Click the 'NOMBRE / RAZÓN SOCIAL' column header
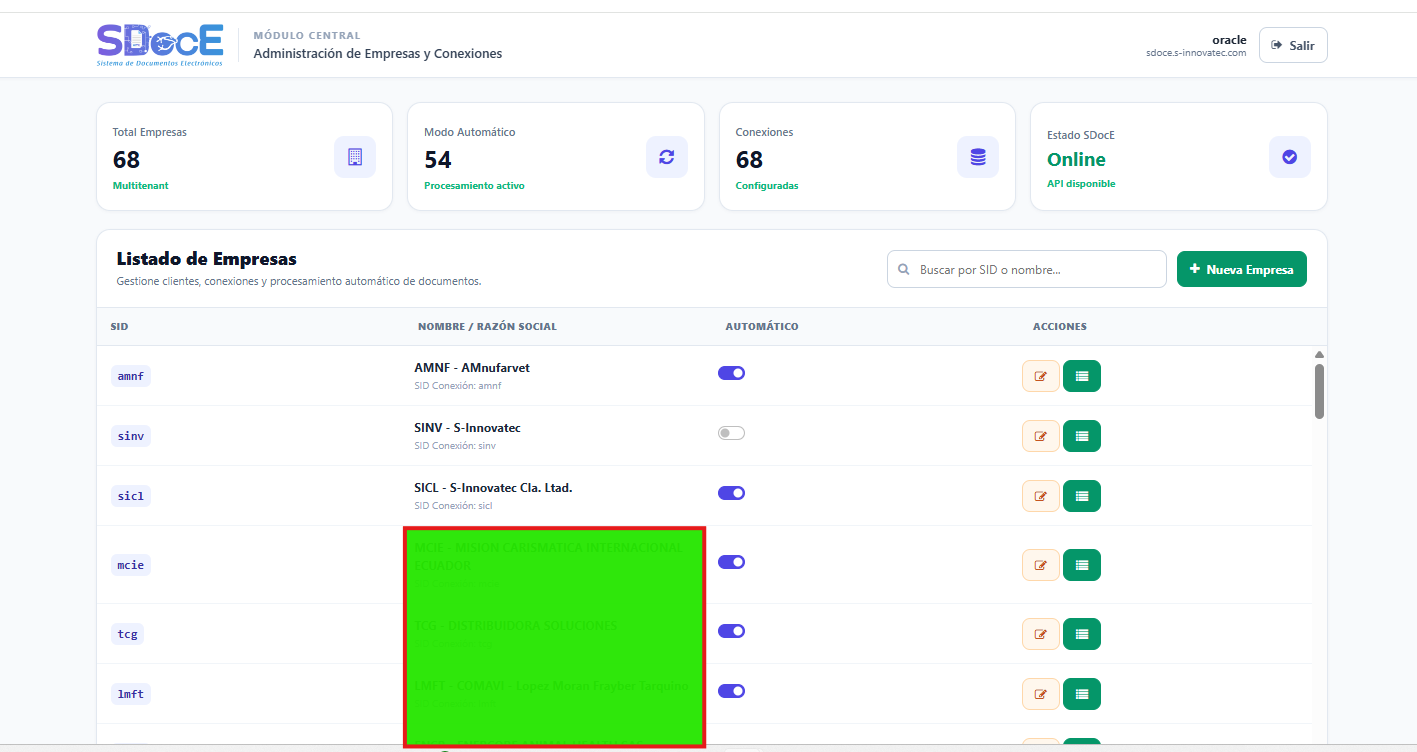 click(x=487, y=327)
